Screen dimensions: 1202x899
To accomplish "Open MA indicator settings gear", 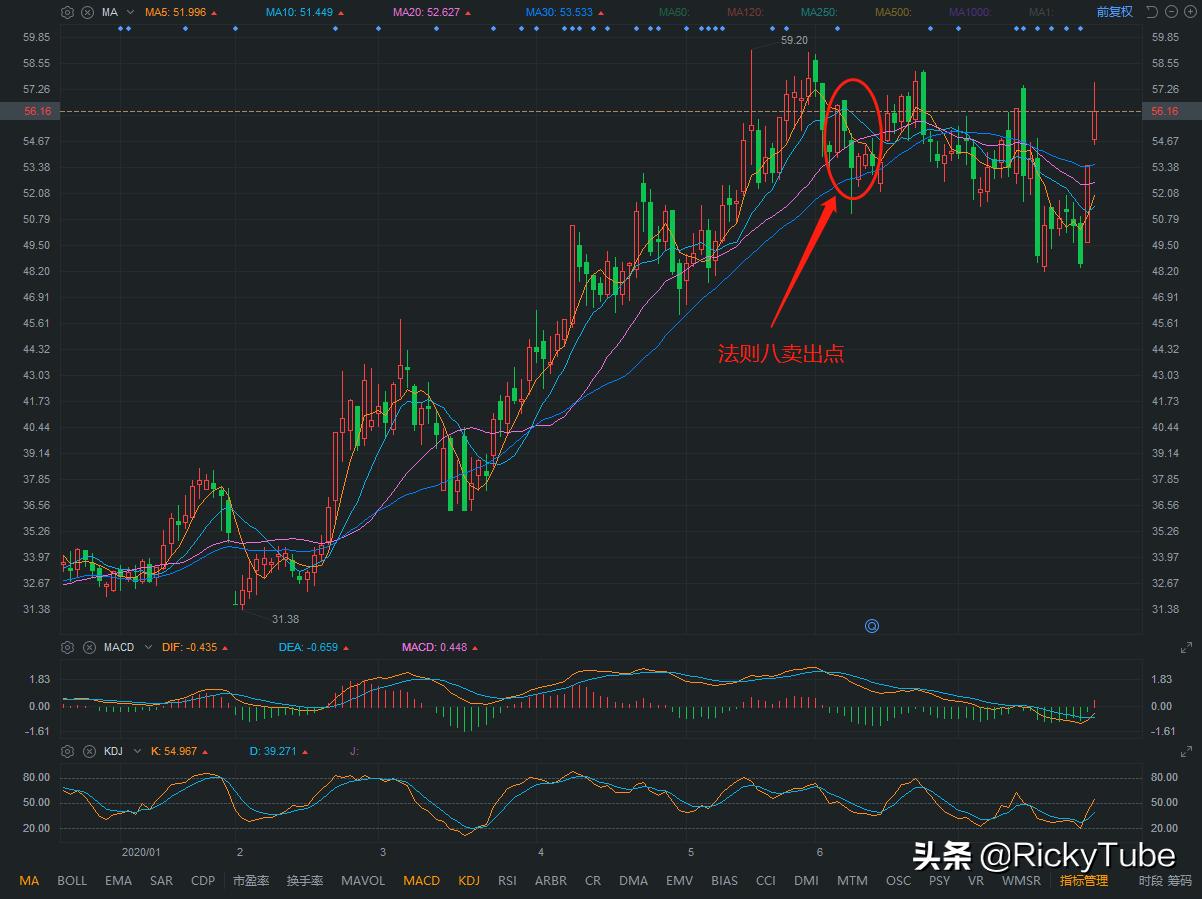I will coord(68,12).
